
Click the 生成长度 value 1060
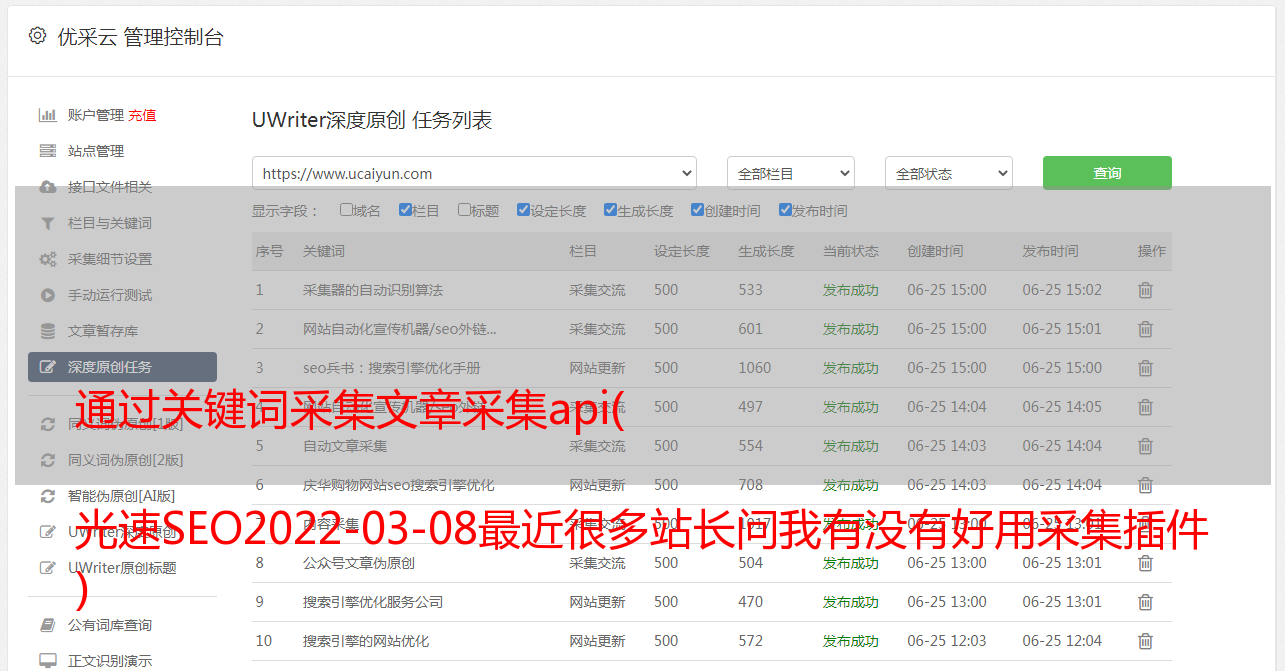point(755,368)
